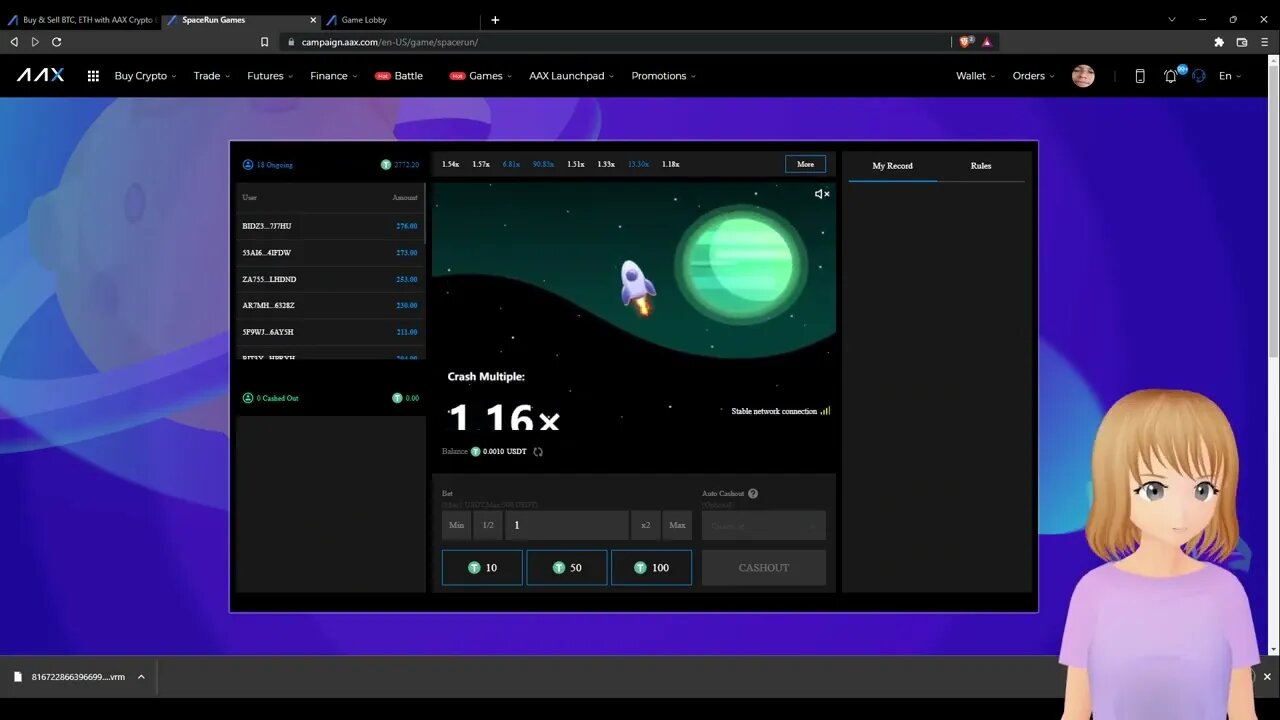Expand the Finance dropdown
This screenshot has height=720, width=1280.
point(333,76)
